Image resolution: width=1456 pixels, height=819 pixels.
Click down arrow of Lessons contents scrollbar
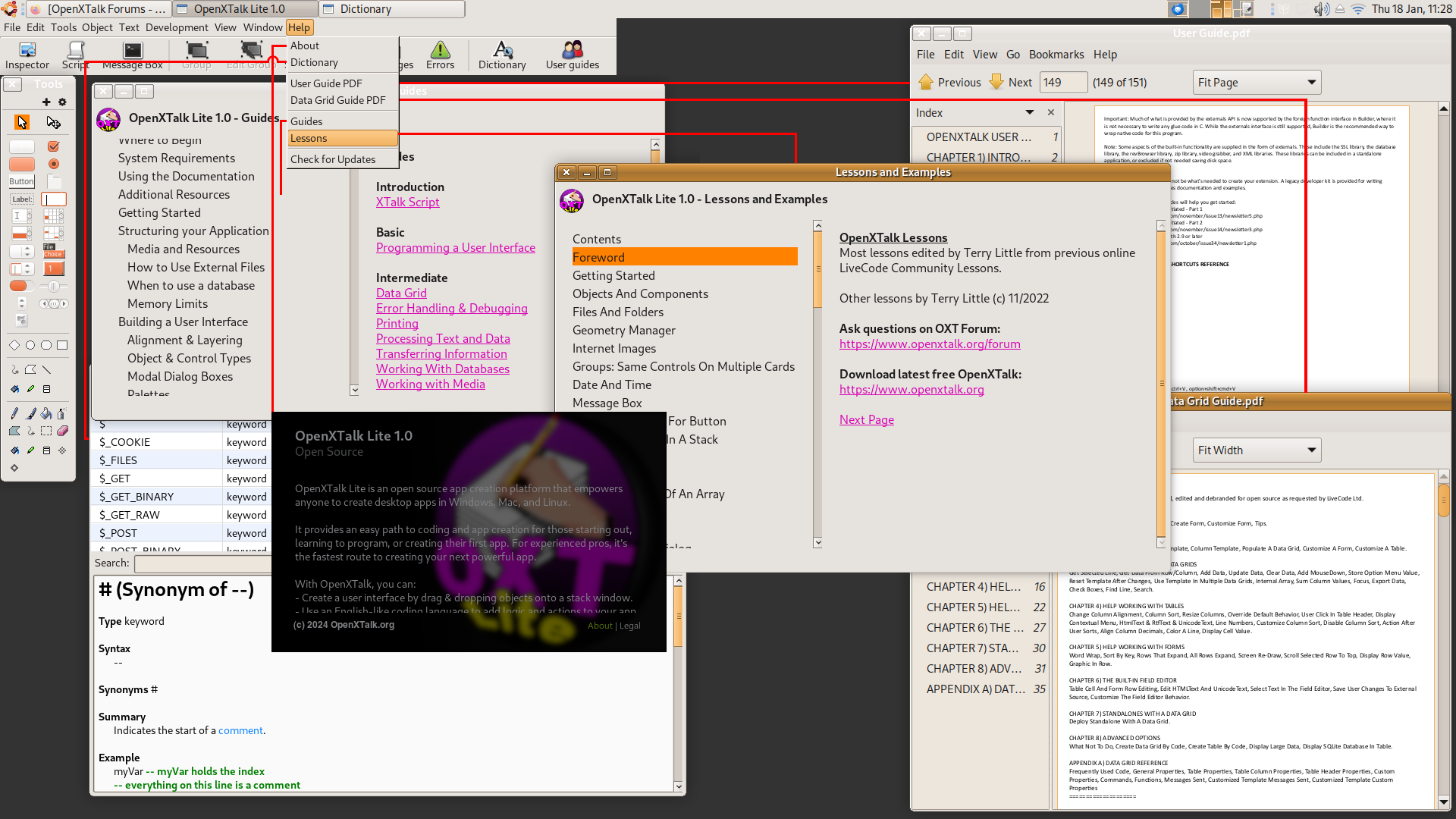tap(817, 542)
